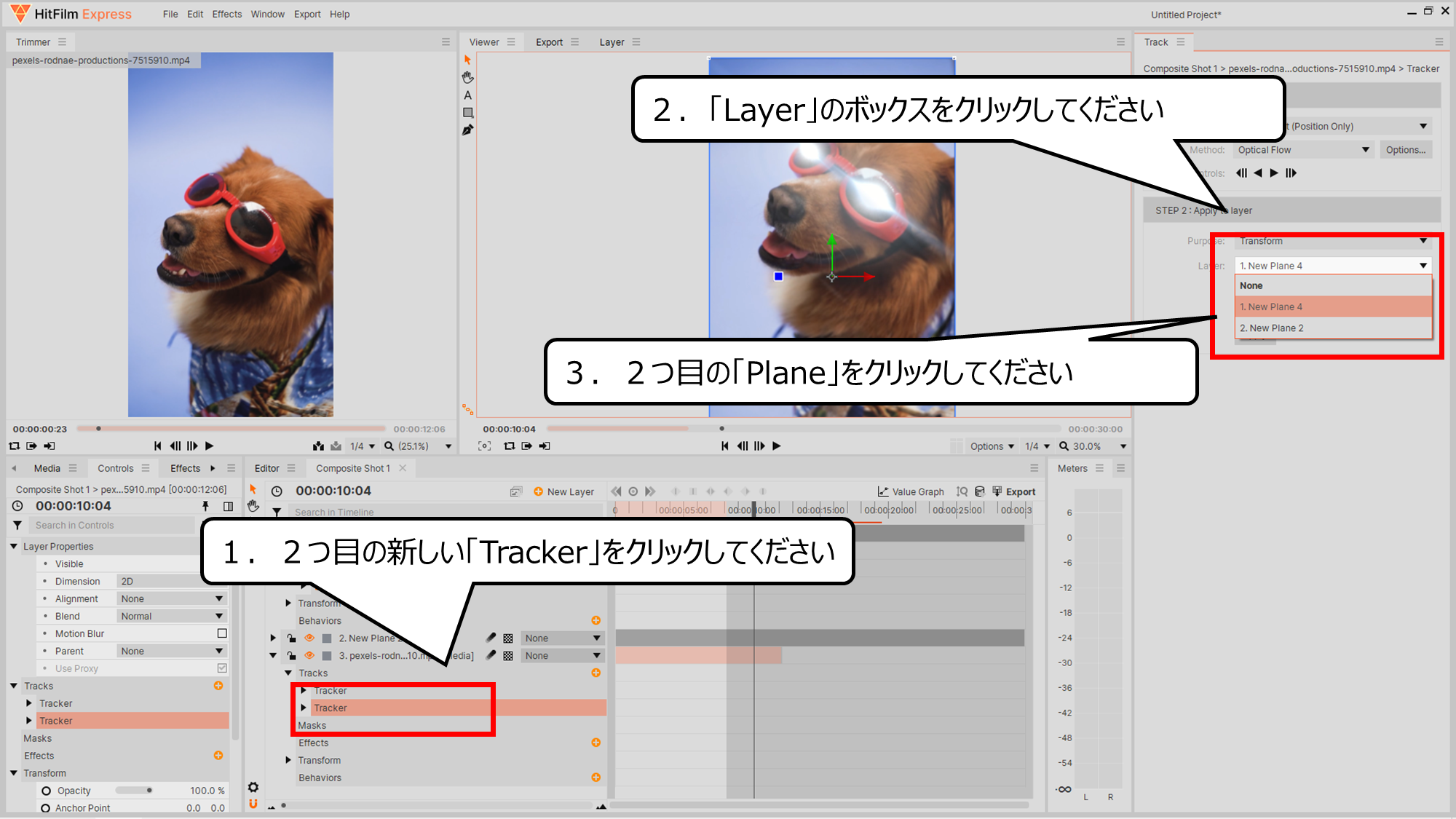Play the Viewer composite
The width and height of the screenshot is (1456, 819).
(777, 446)
